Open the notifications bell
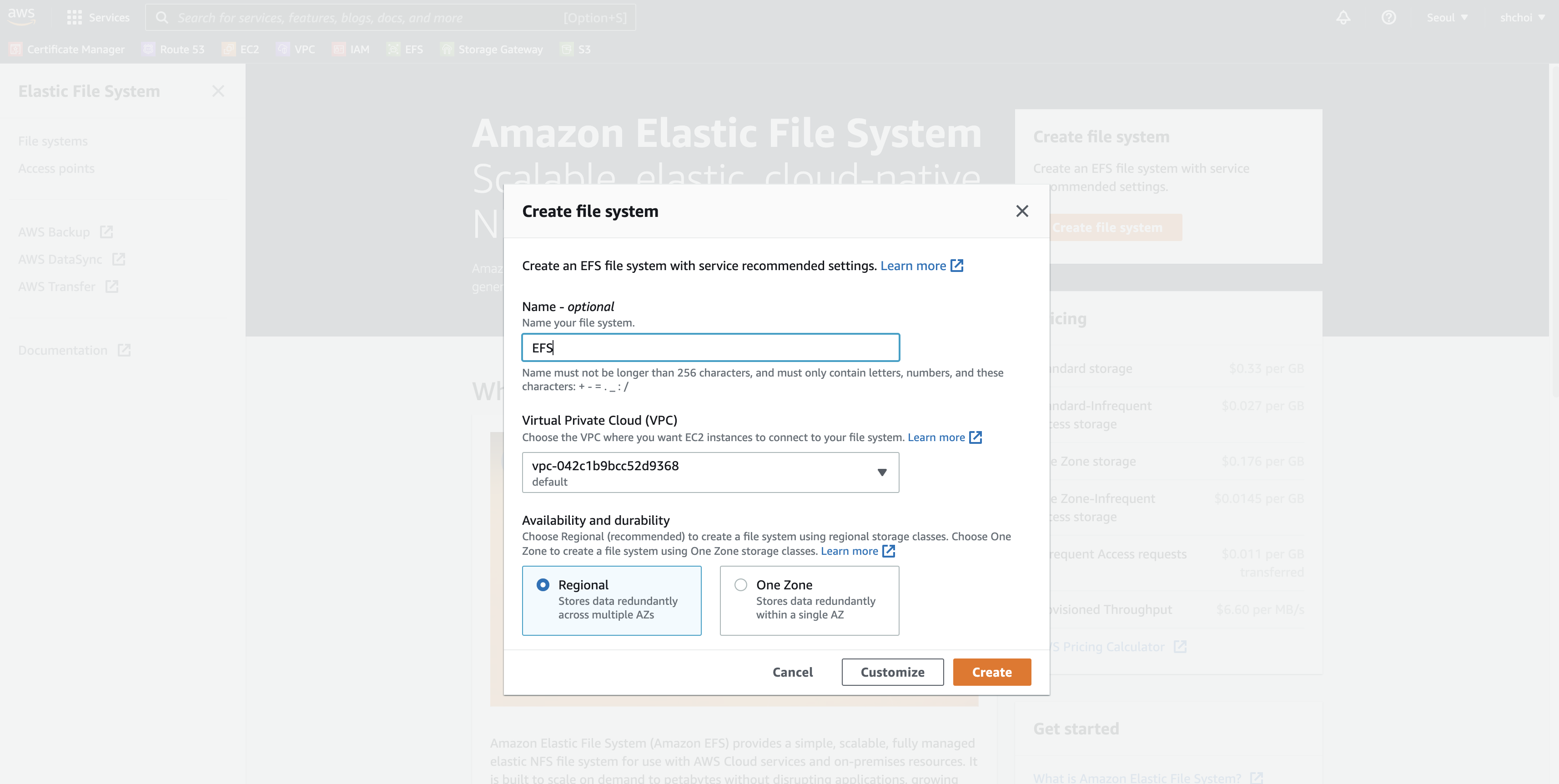Viewport: 1559px width, 784px height. tap(1343, 18)
